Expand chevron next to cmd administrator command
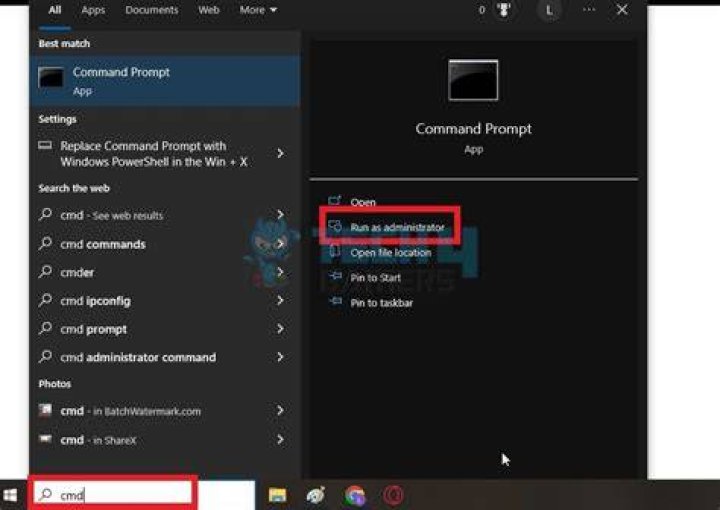The width and height of the screenshot is (720, 510). pyautogui.click(x=280, y=357)
